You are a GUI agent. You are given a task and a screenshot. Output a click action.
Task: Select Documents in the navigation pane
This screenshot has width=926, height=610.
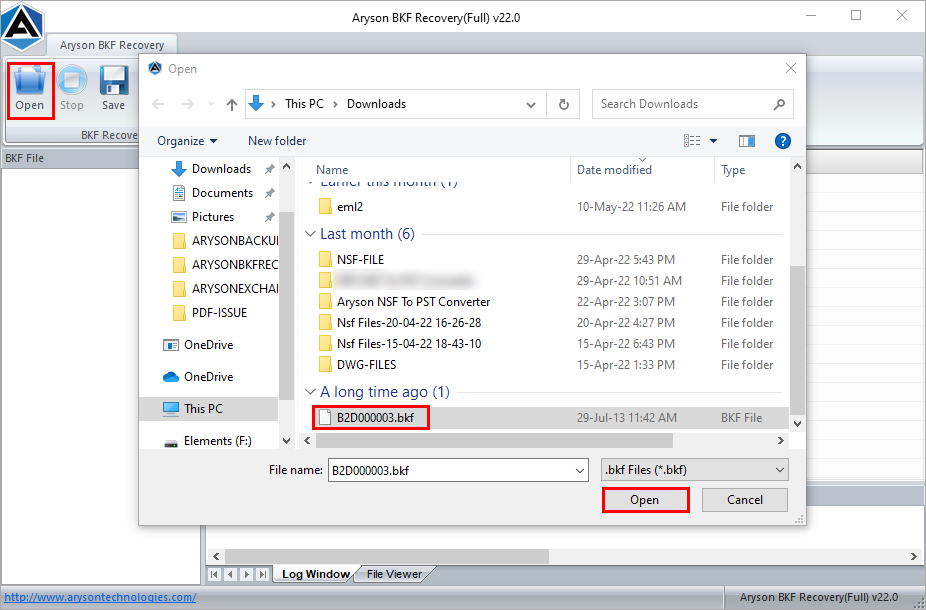222,193
